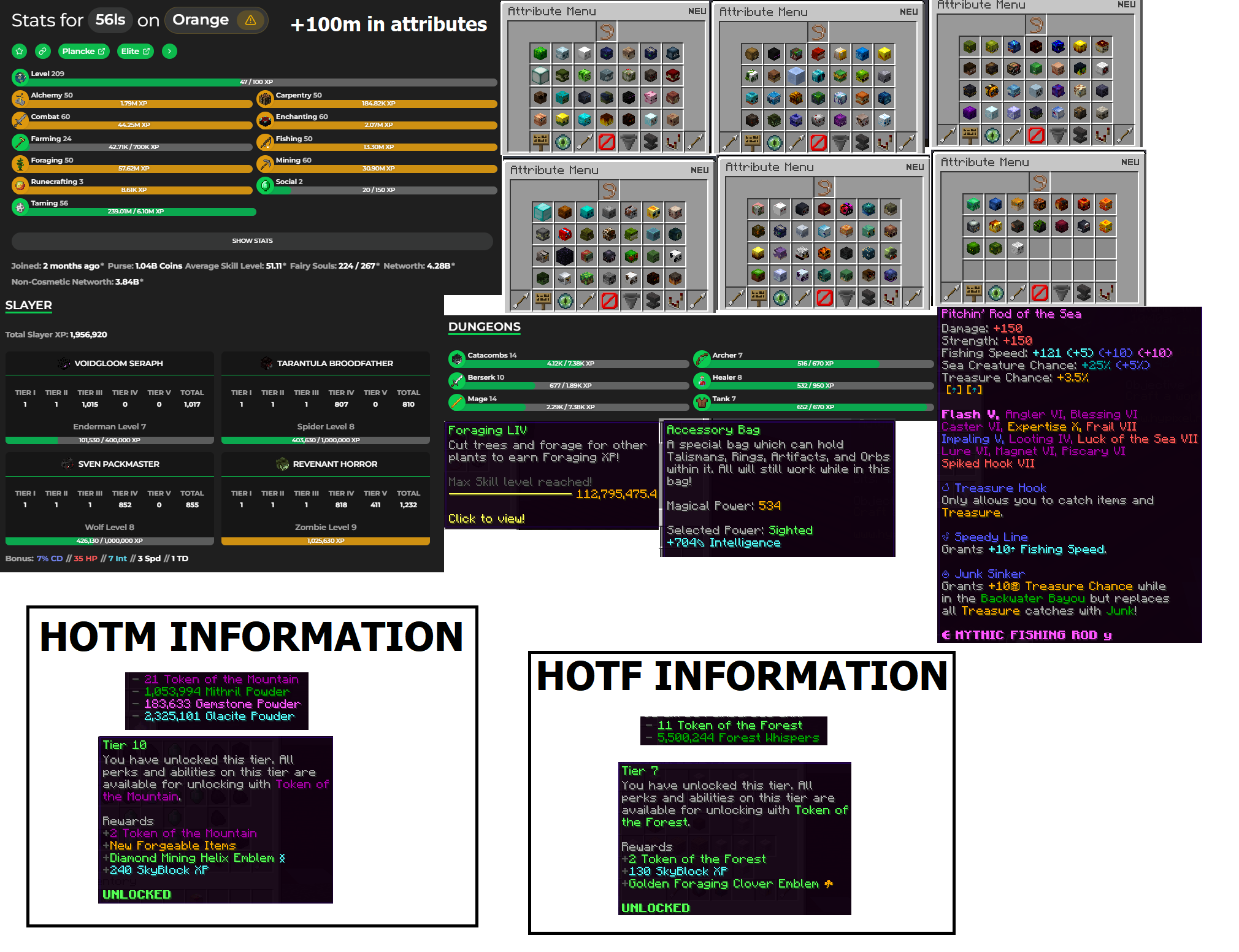Open the Orange profile selector

coord(201,20)
